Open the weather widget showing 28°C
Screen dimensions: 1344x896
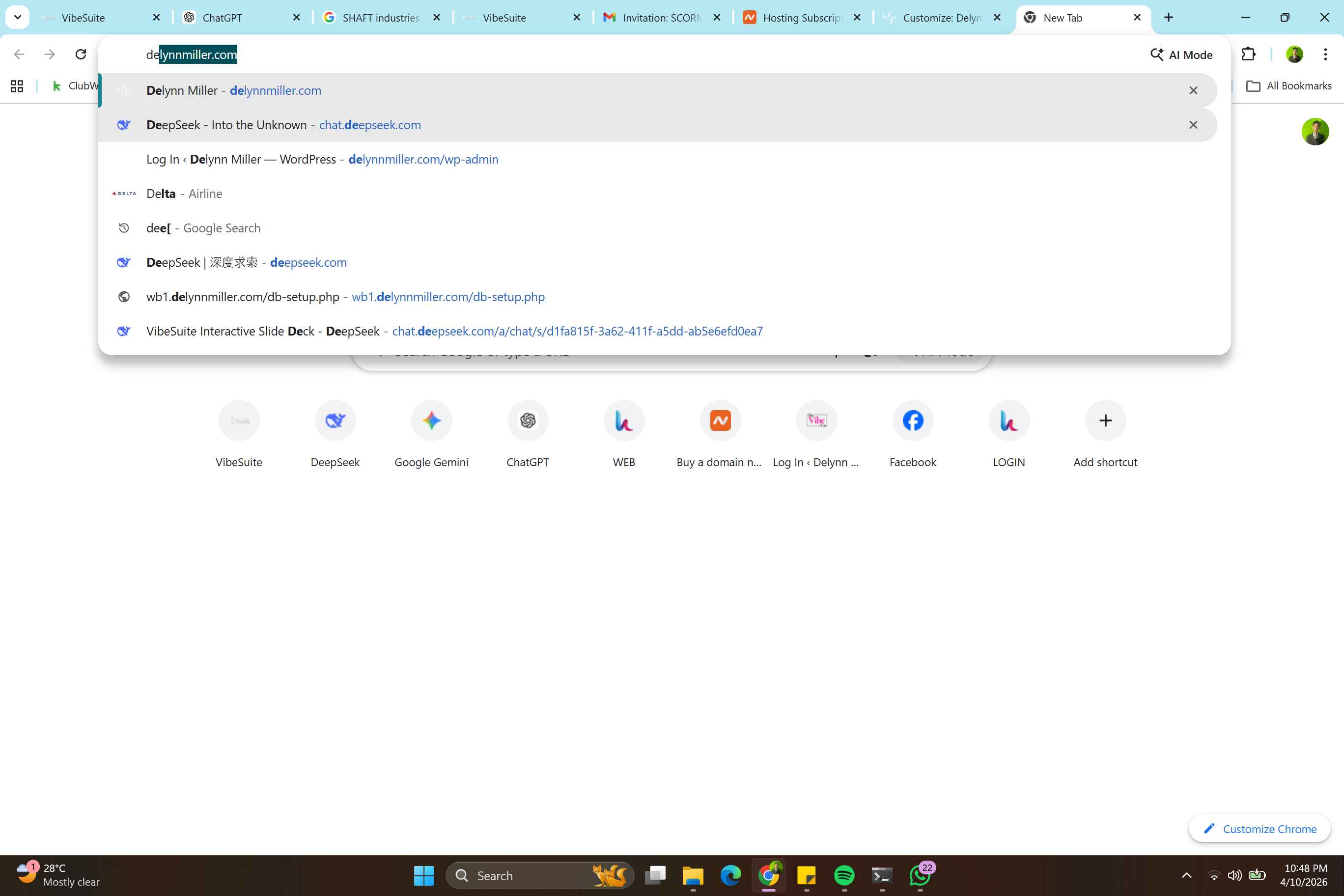tap(57, 875)
